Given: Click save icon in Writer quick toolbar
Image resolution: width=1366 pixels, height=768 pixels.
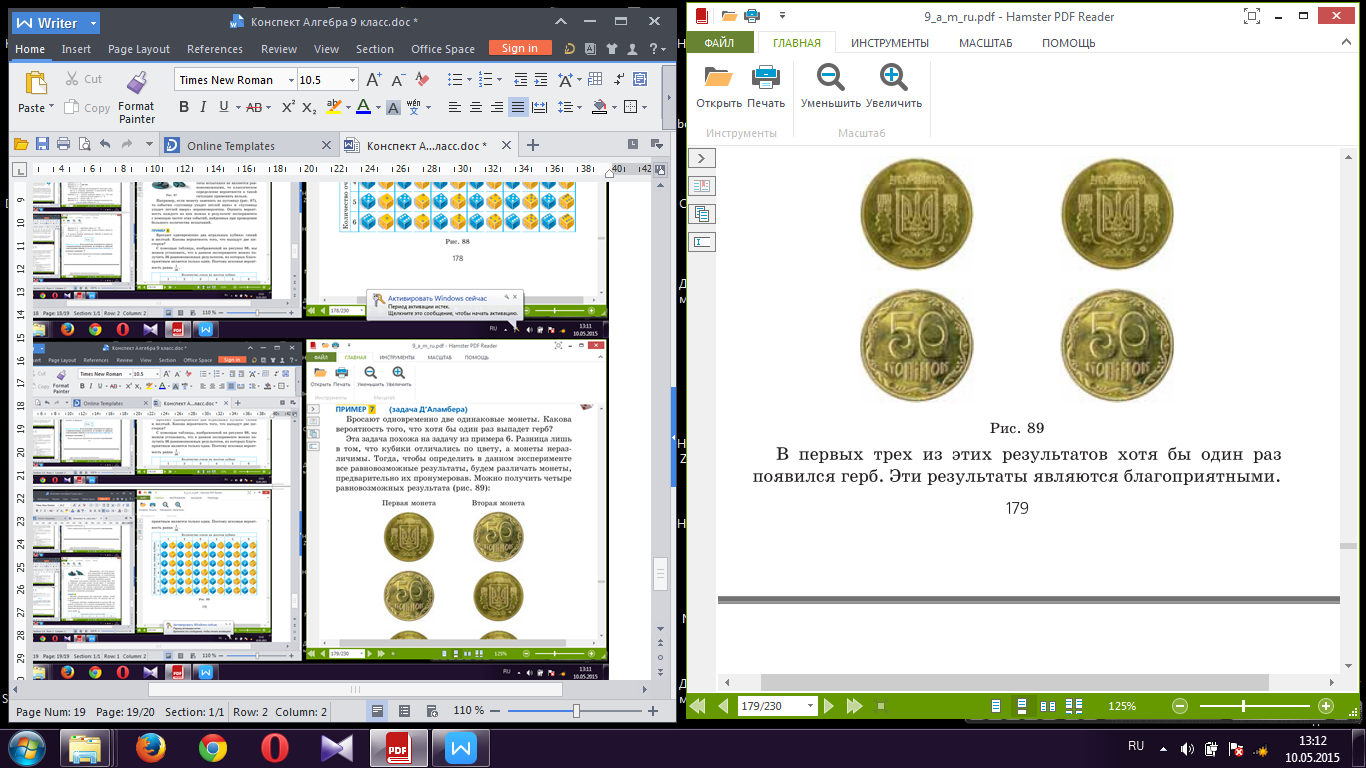Looking at the screenshot, I should pos(42,145).
